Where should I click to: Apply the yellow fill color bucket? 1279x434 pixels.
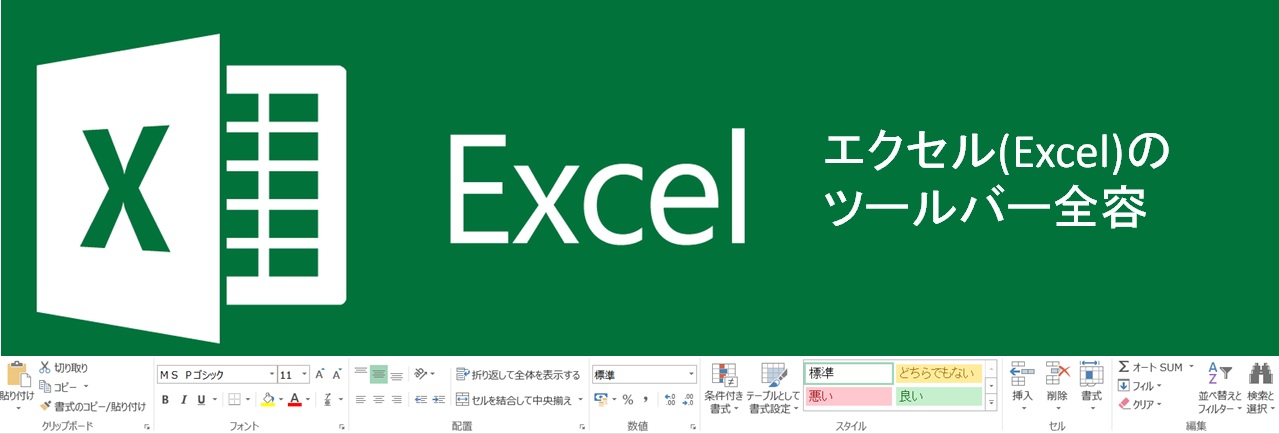(x=267, y=399)
